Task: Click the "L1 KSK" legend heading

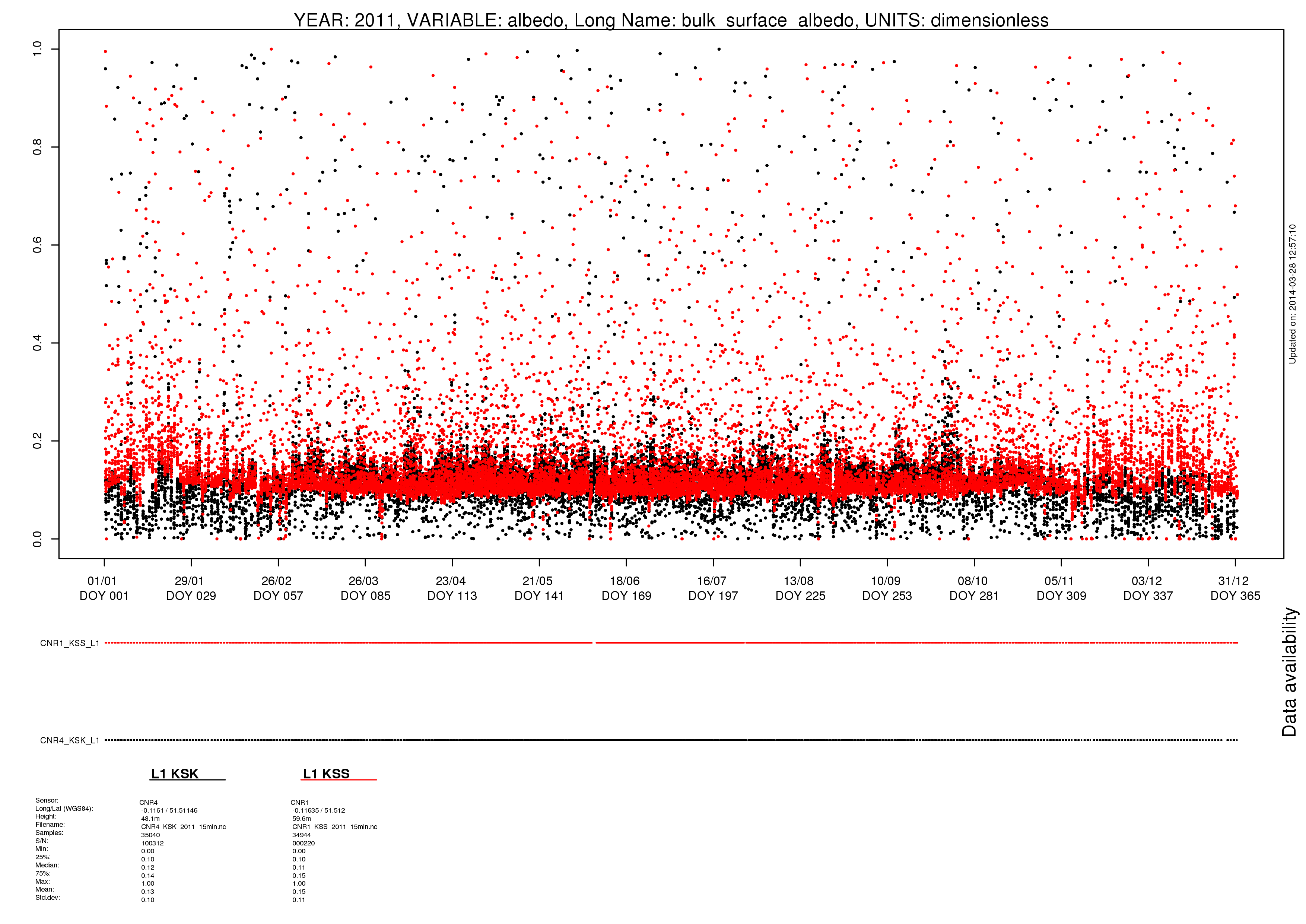Action: point(175,774)
